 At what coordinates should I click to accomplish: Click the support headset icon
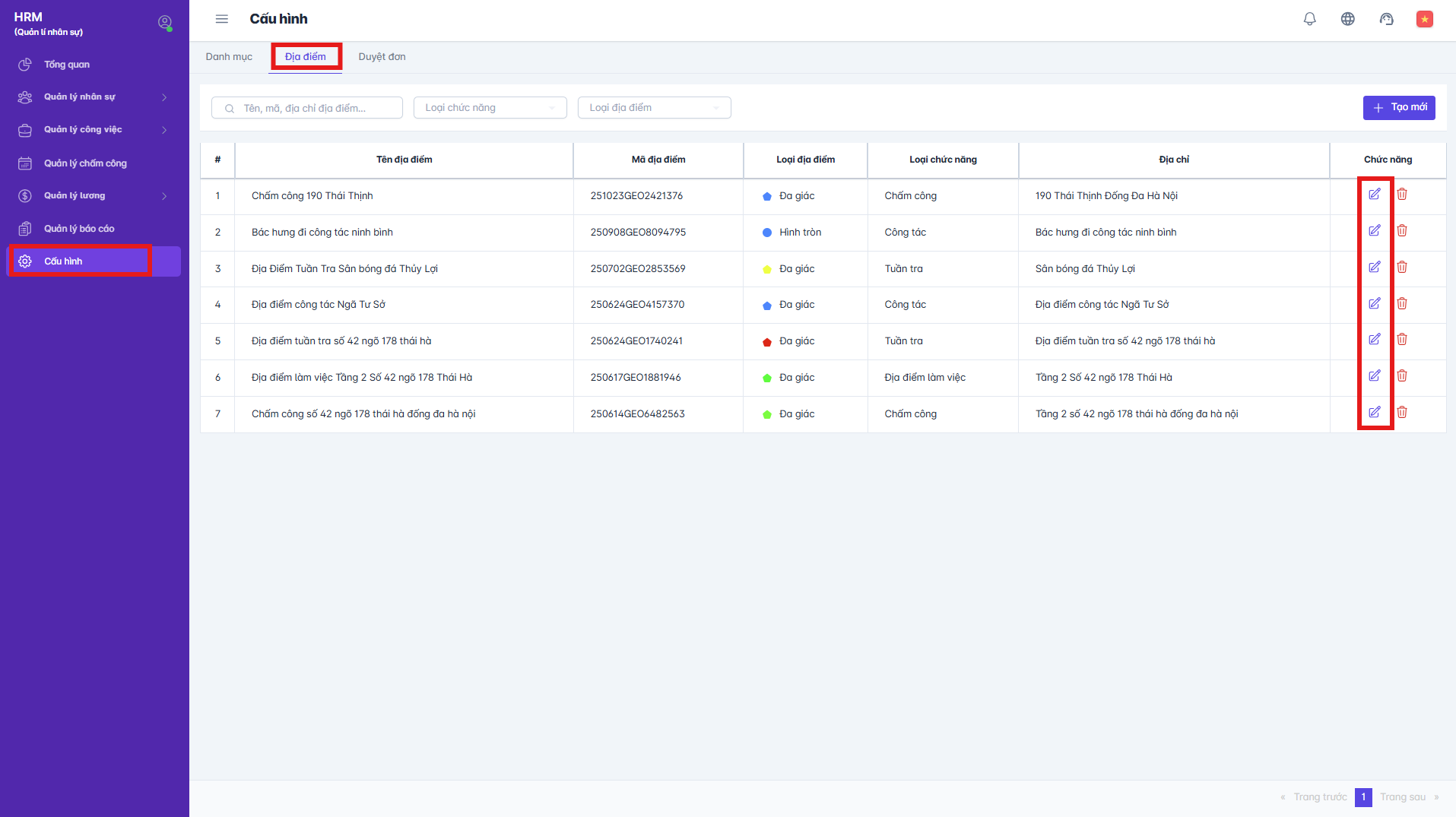[x=1386, y=19]
